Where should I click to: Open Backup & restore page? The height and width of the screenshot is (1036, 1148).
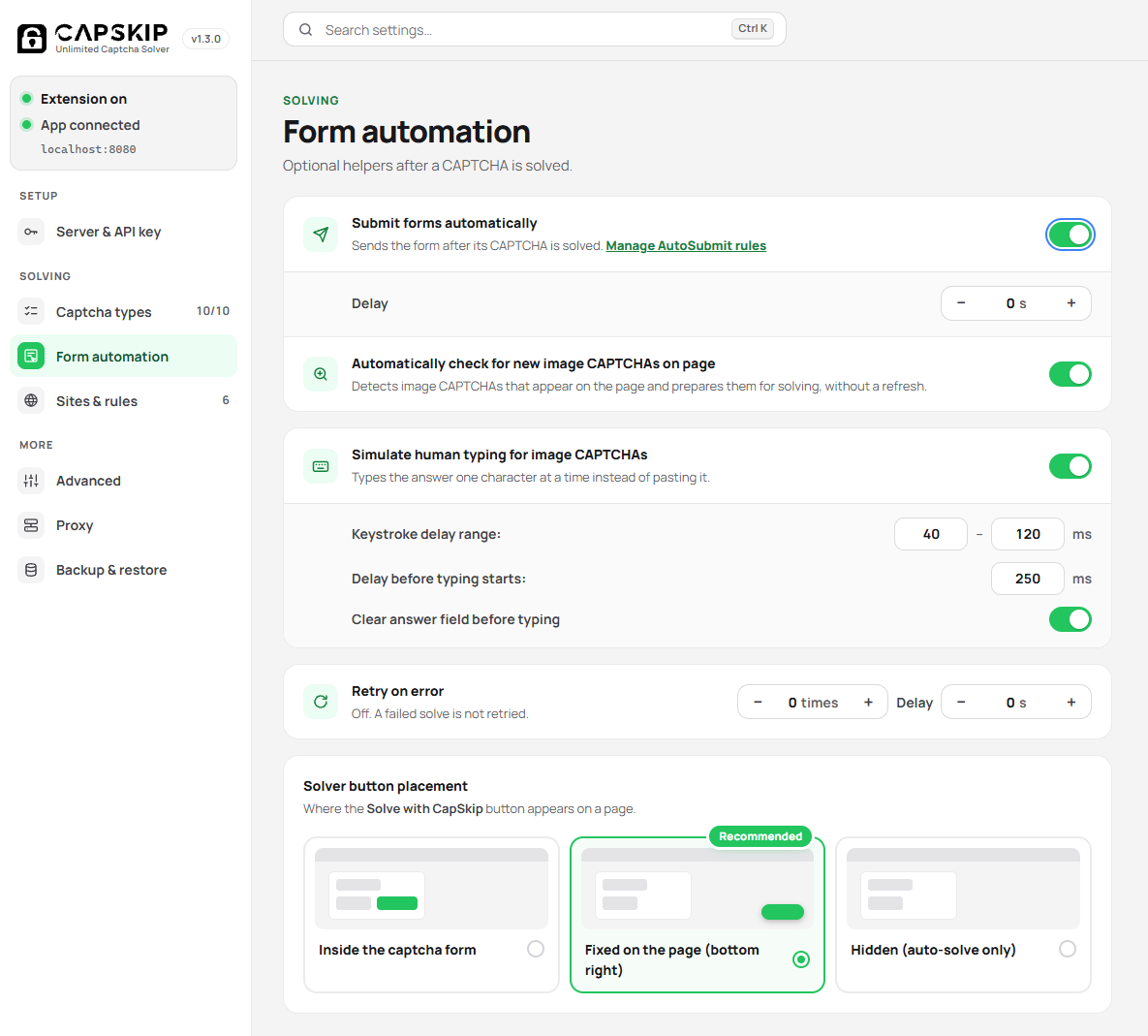click(123, 570)
